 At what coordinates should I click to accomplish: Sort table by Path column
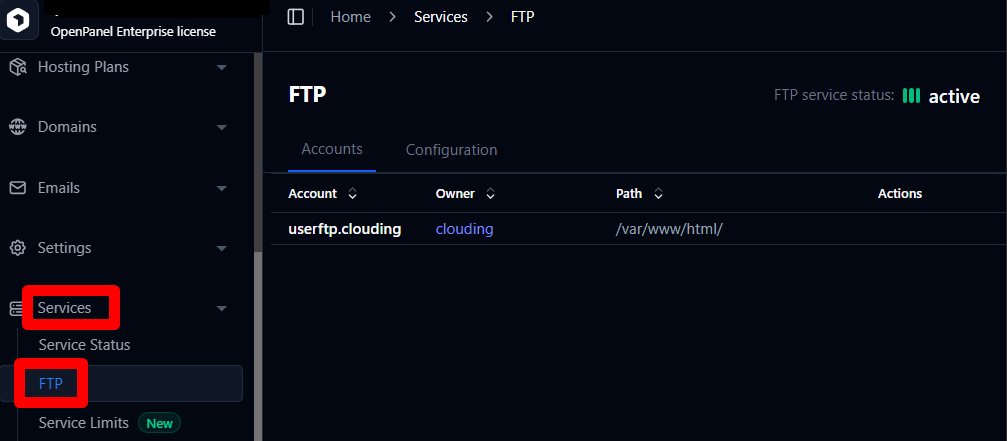pyautogui.click(x=658, y=193)
